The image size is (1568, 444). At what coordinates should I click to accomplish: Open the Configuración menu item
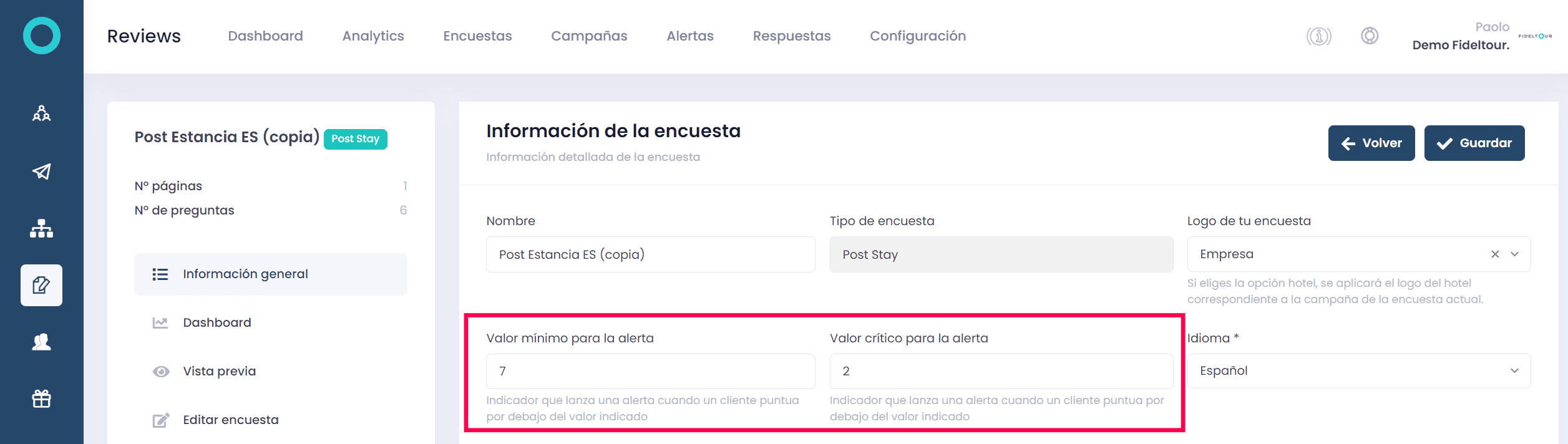918,36
